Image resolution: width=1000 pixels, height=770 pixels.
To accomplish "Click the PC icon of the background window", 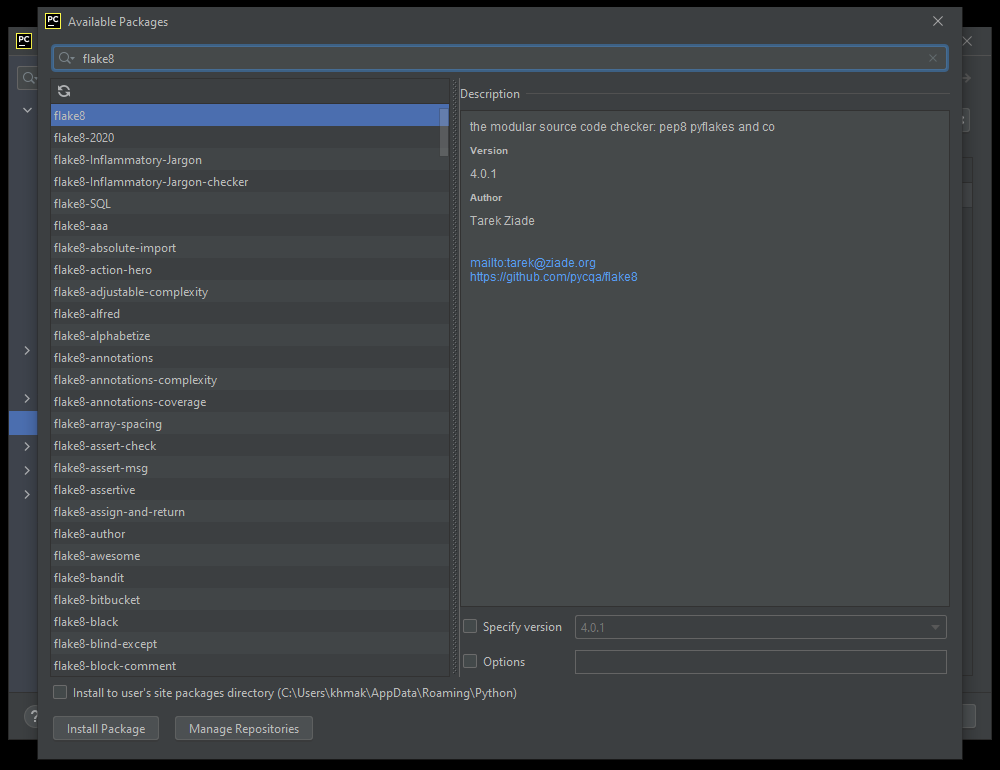I will (x=23, y=41).
